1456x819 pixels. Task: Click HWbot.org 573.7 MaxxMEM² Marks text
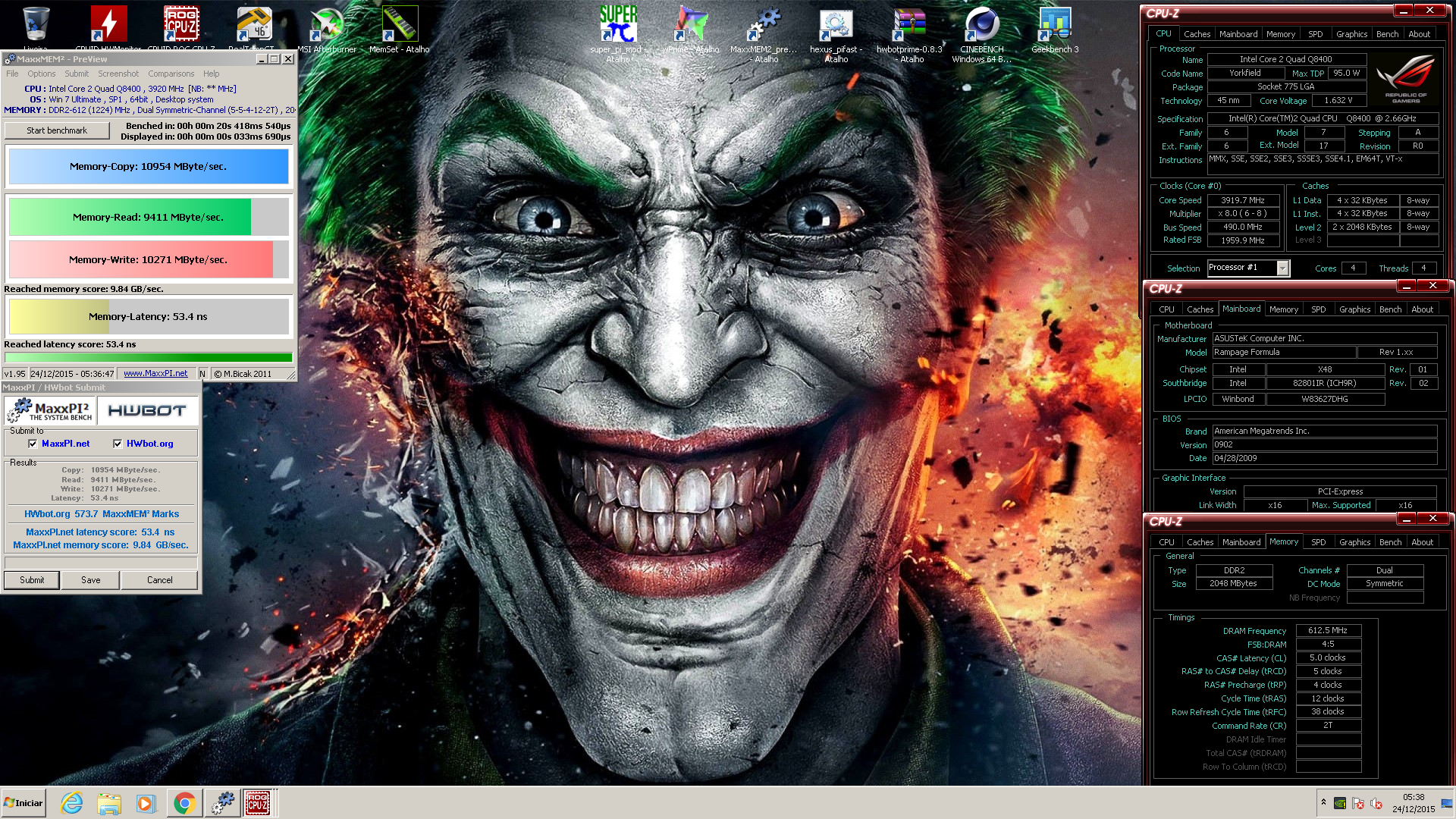click(102, 514)
